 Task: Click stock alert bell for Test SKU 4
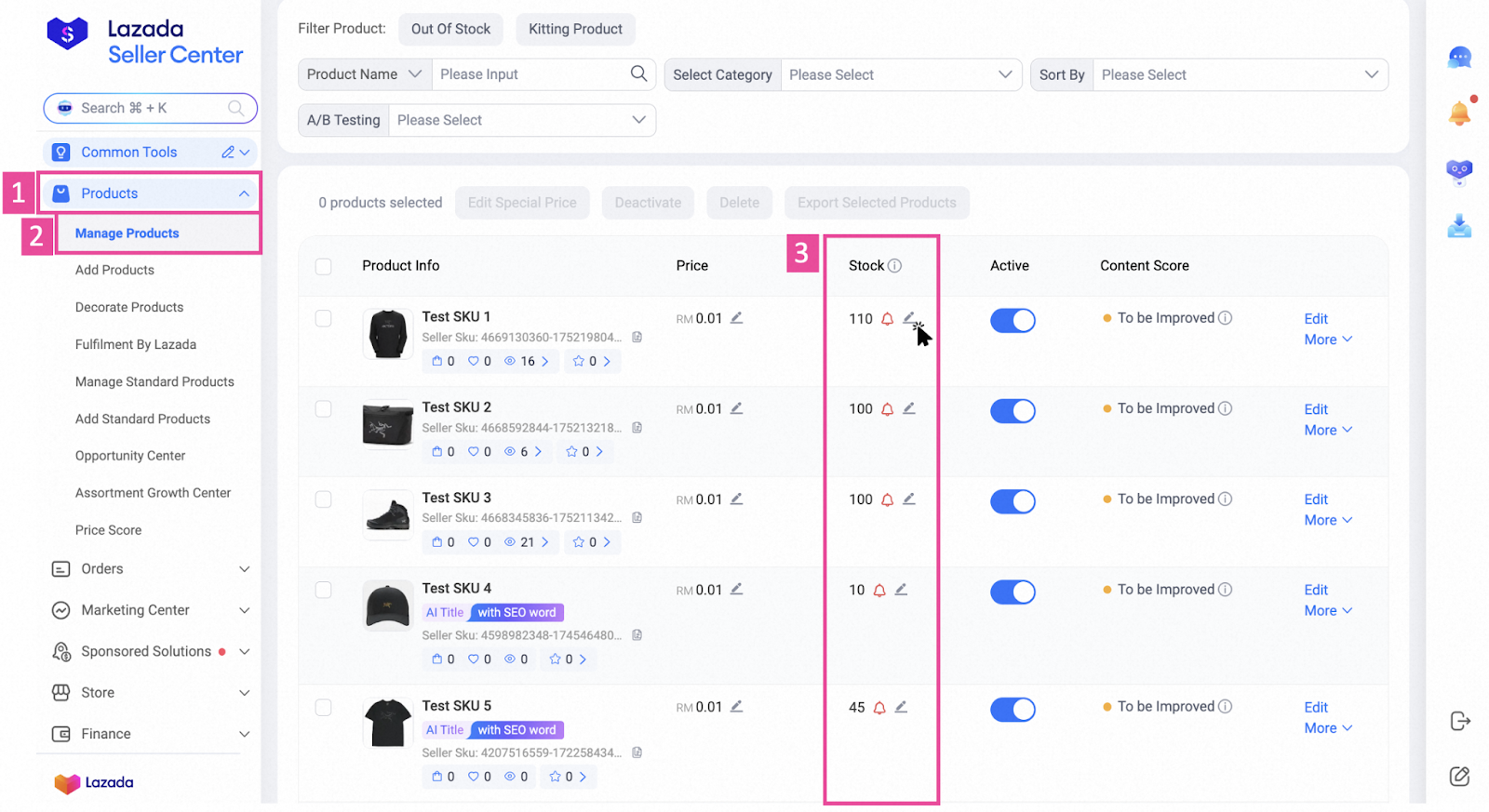pyautogui.click(x=879, y=591)
